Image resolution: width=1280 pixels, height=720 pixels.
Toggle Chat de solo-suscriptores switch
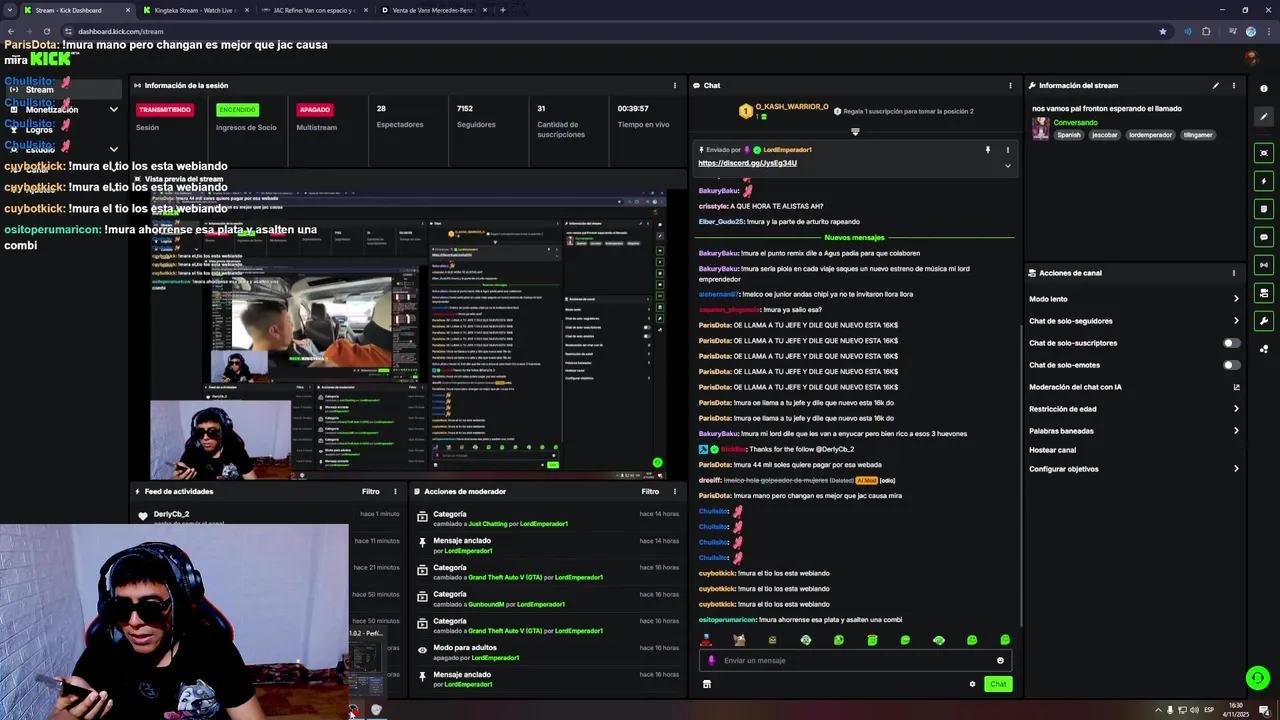point(1232,343)
